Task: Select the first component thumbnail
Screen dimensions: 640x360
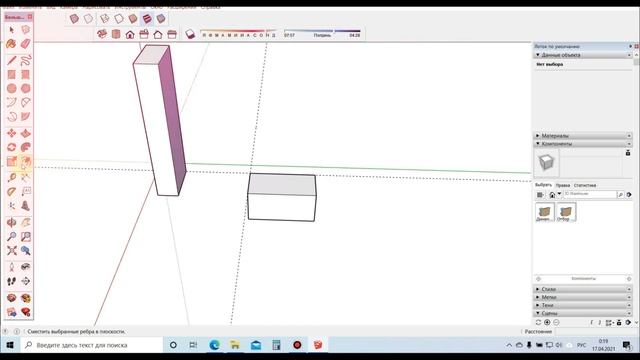Action: [x=544, y=212]
